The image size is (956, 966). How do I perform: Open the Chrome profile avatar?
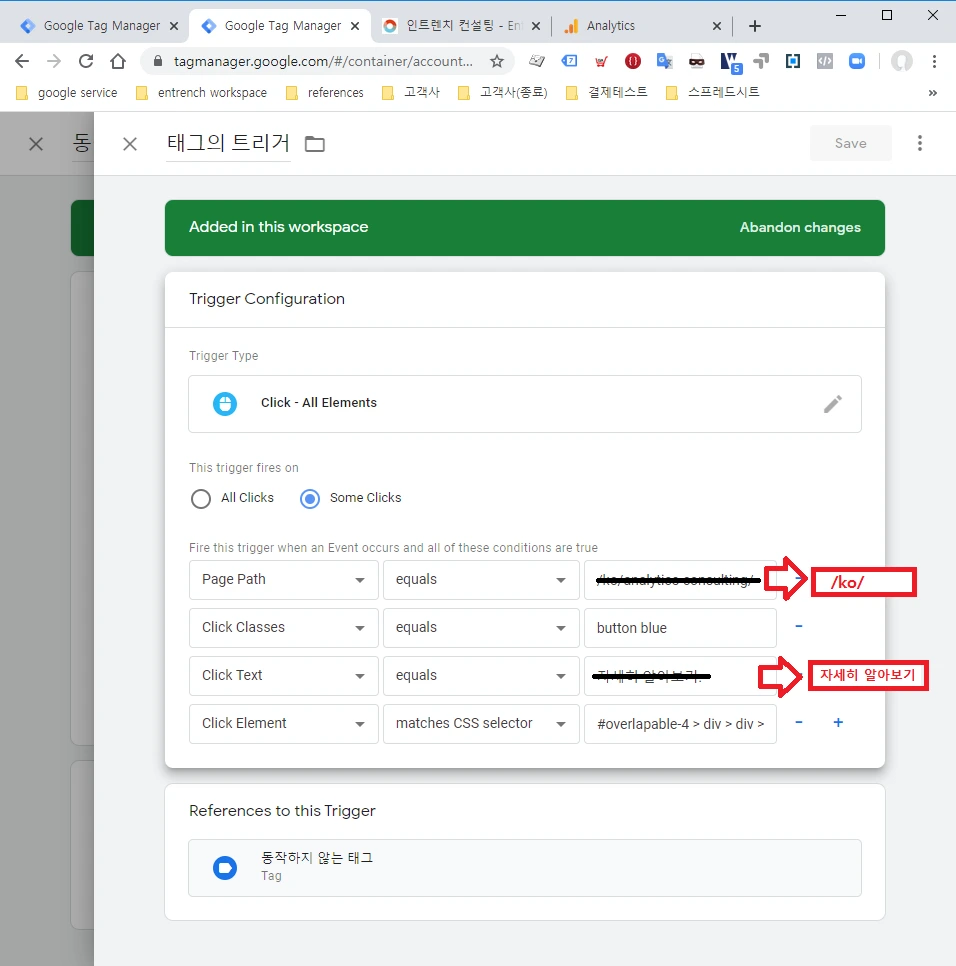click(x=901, y=61)
